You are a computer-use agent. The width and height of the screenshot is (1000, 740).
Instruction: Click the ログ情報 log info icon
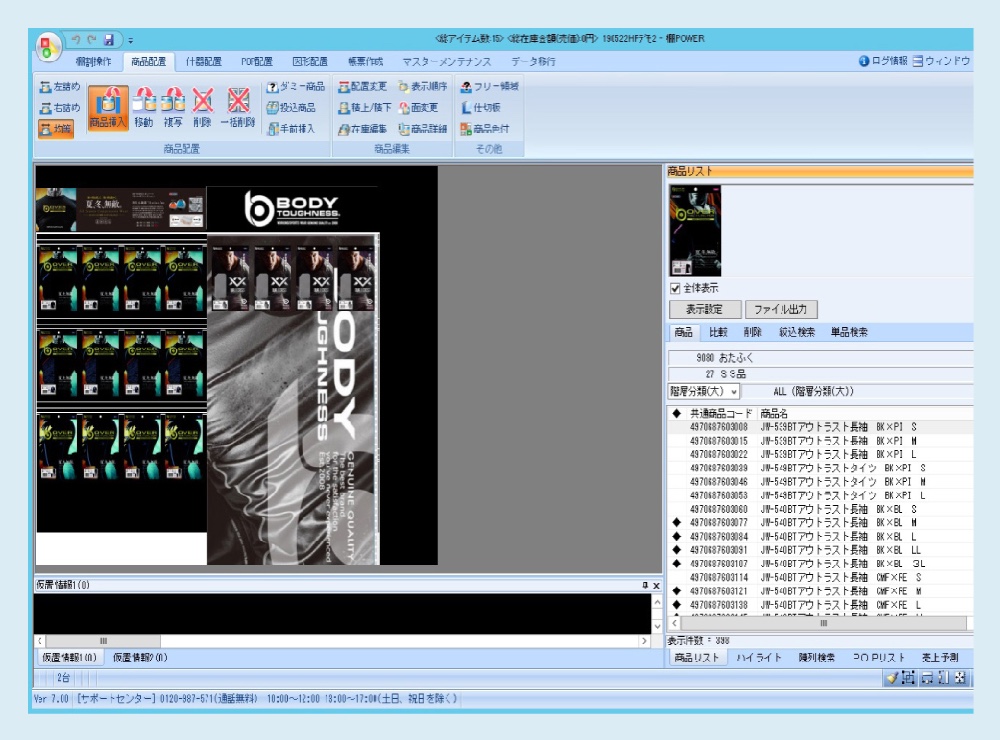click(x=864, y=61)
